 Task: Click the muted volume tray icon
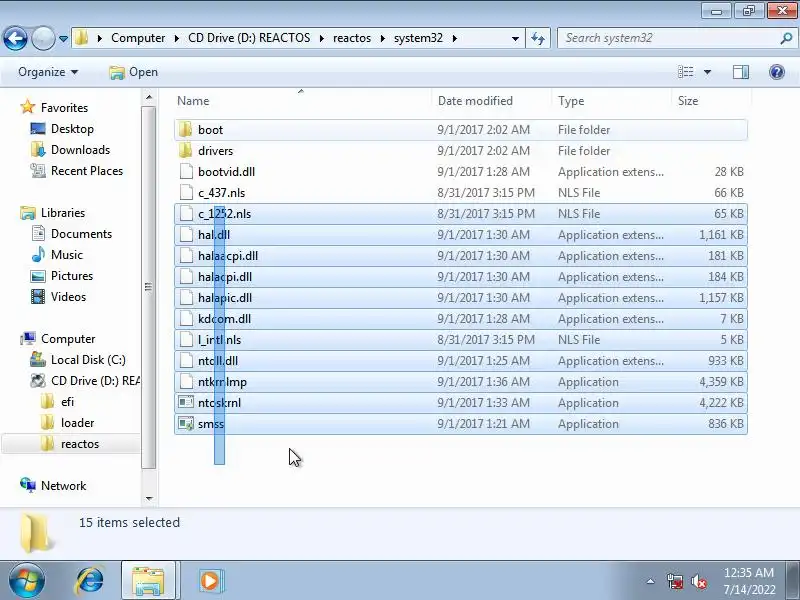tap(698, 581)
